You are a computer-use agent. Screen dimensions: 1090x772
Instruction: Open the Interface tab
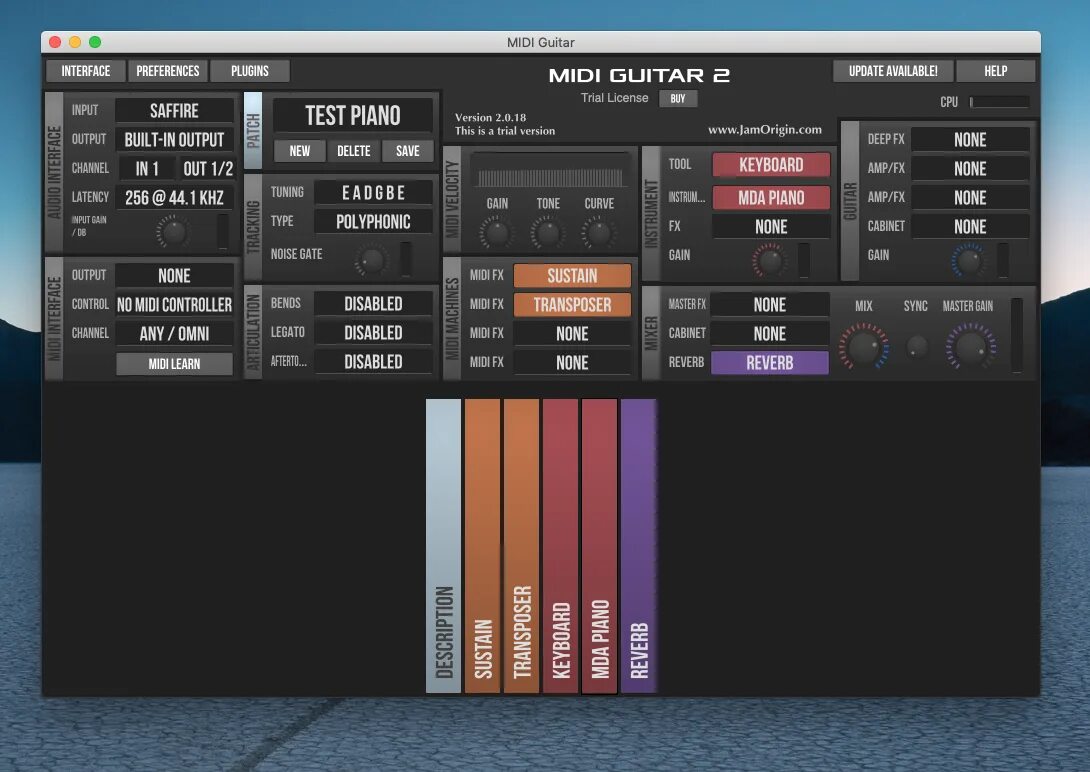[86, 71]
